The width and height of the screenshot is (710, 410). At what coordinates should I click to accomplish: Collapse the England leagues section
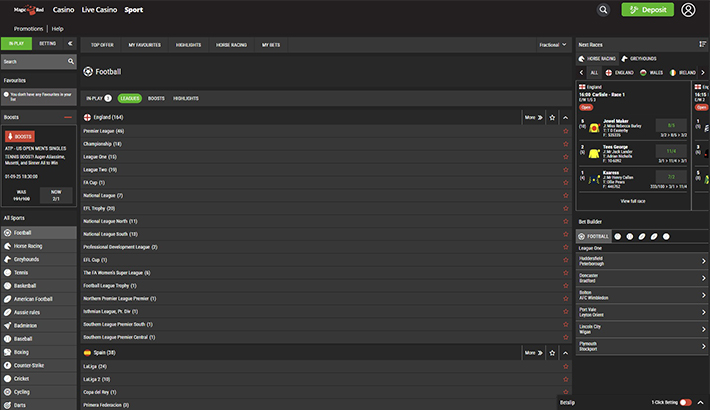coord(565,117)
